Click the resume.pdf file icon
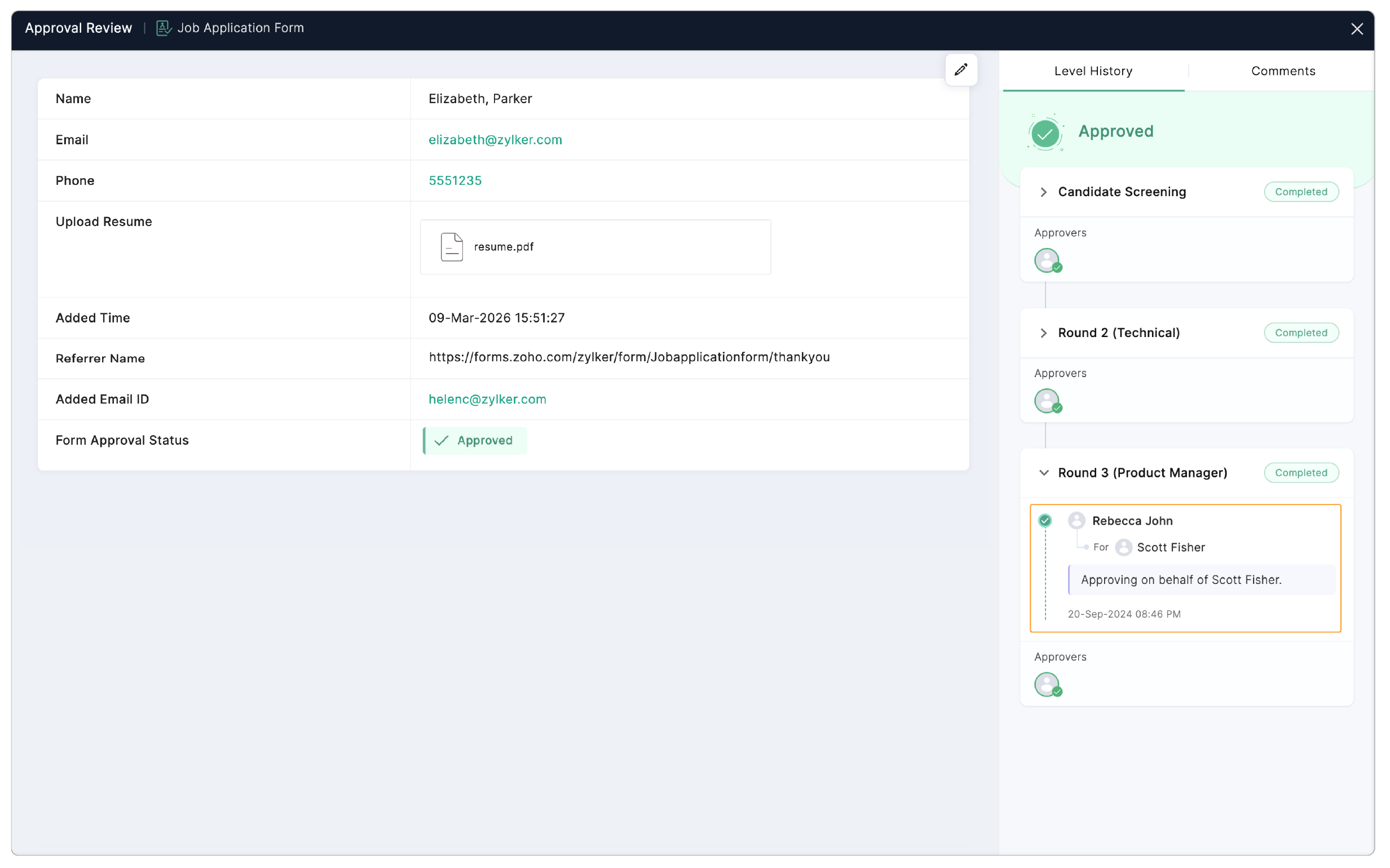Screen dimensions: 1390x868 [452, 247]
